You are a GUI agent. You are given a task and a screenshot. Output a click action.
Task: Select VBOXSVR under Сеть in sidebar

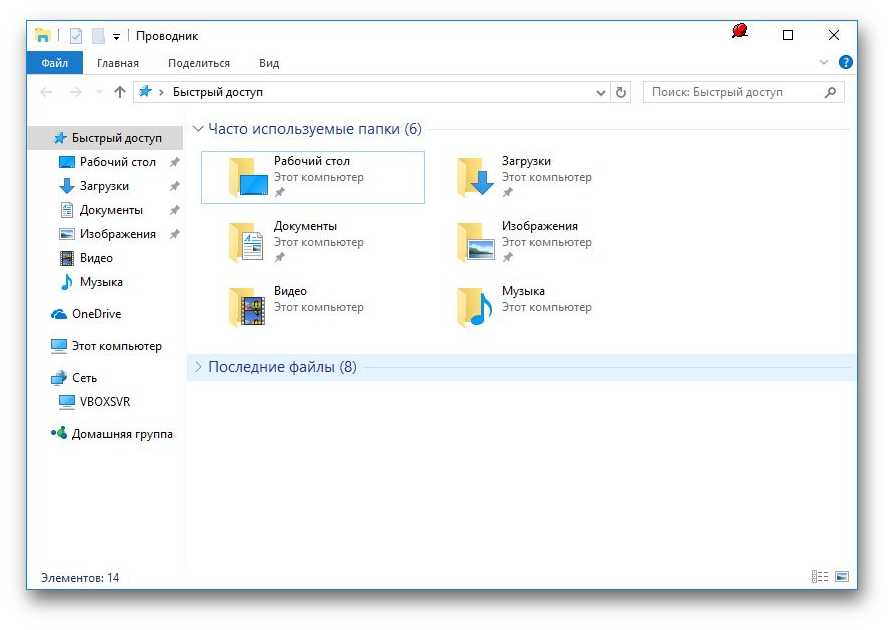pyautogui.click(x=105, y=402)
